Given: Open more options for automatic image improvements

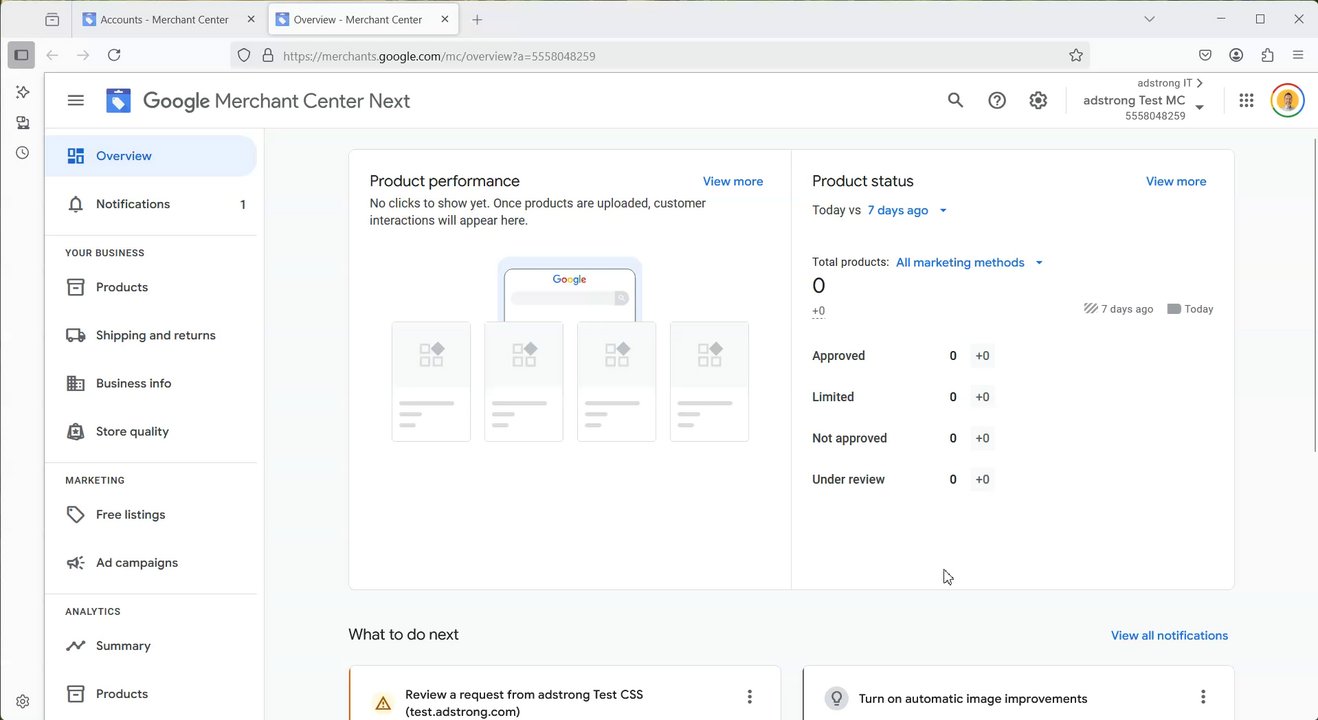Looking at the screenshot, I should 1203,697.
